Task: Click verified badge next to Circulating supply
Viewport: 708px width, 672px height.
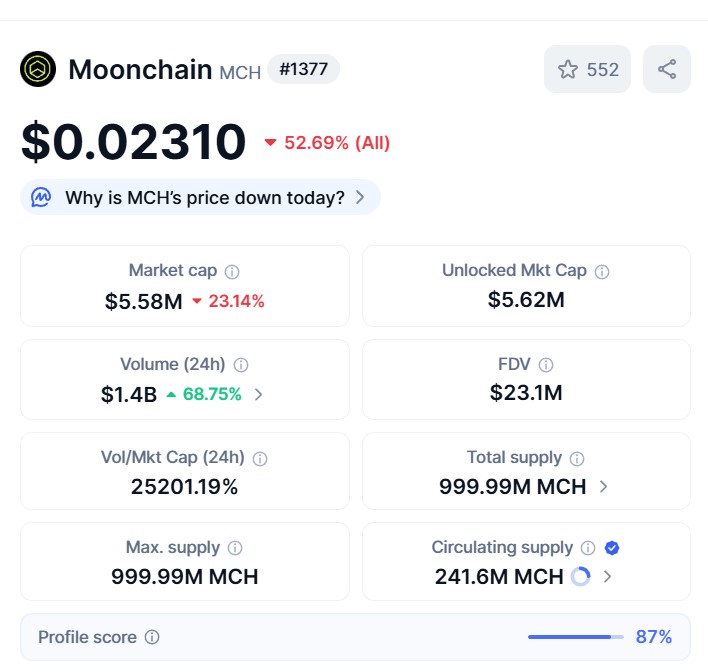Action: coord(612,548)
